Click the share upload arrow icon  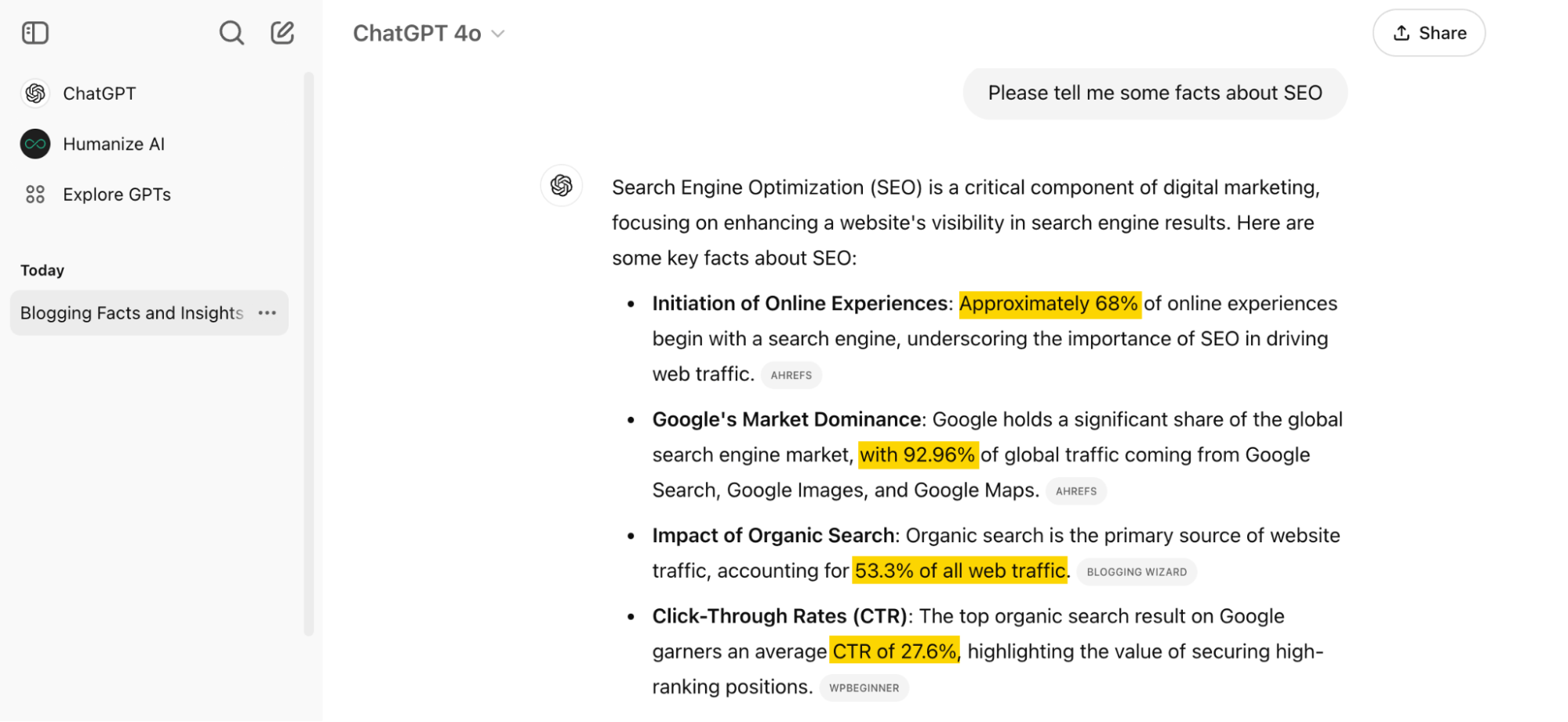point(1401,32)
